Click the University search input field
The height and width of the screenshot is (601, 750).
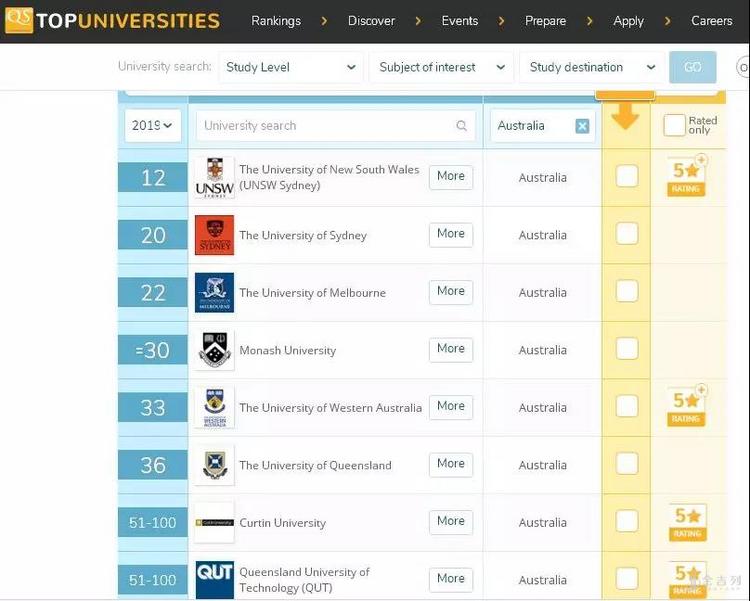pos(325,126)
